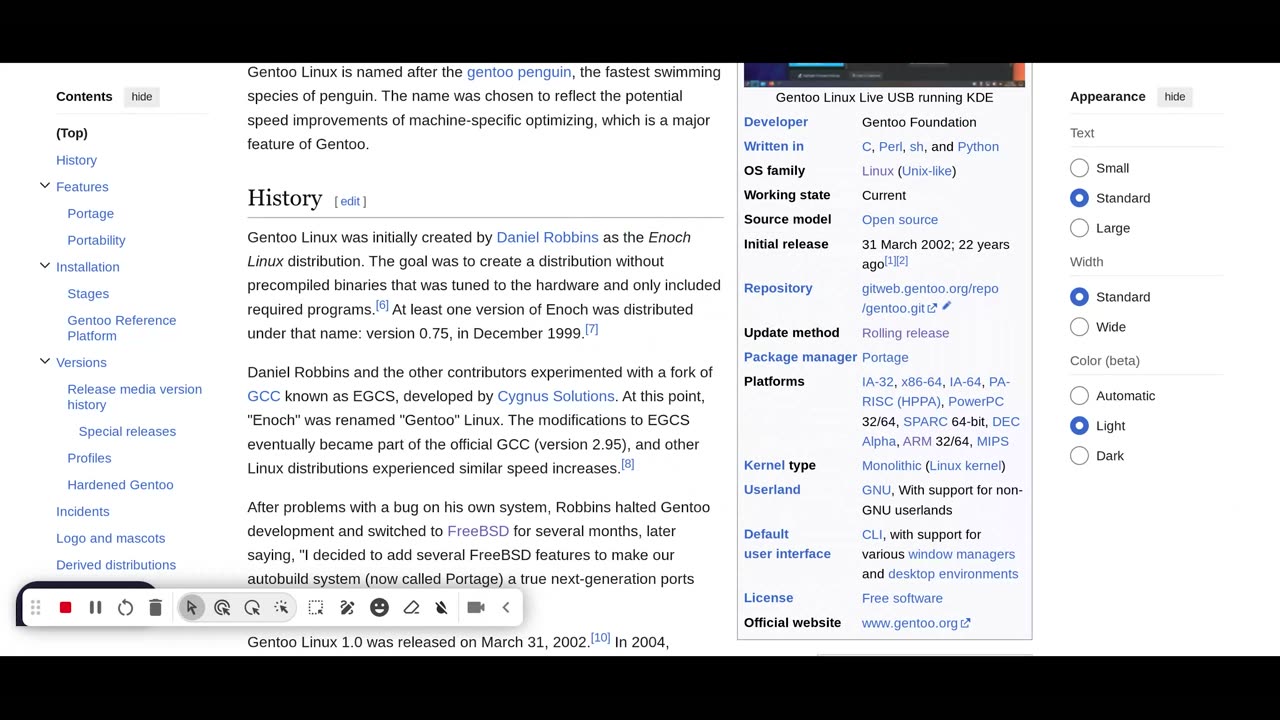Pause the screen recording
This screenshot has height=720, width=1280.
tap(95, 607)
